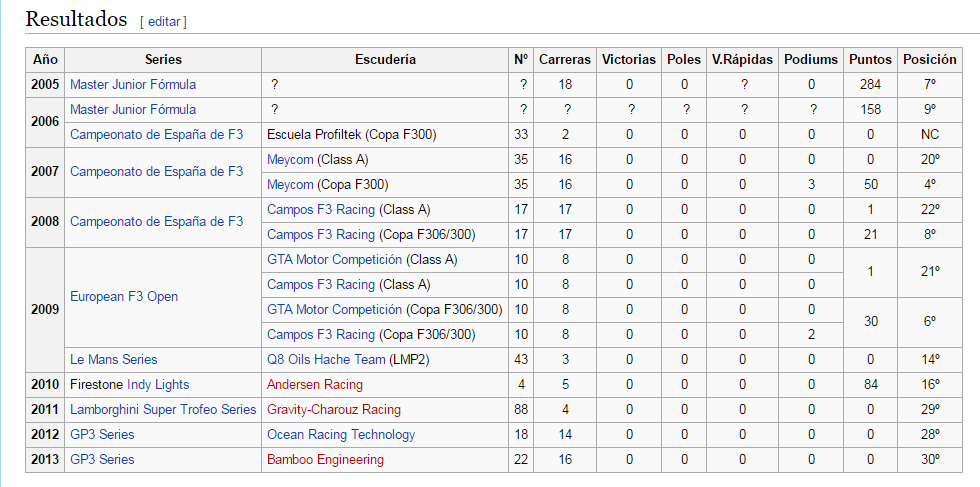Viewport: 980px width, 487px height.
Task: Open the Q8 Oils Hache Team link
Action: (327, 359)
